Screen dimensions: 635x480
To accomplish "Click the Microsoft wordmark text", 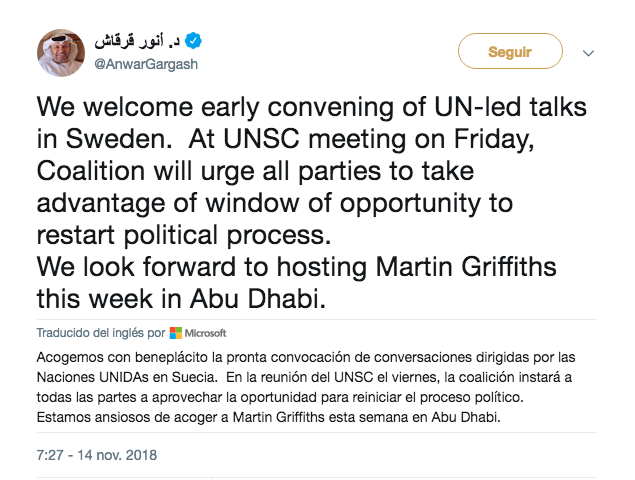I will click(205, 333).
